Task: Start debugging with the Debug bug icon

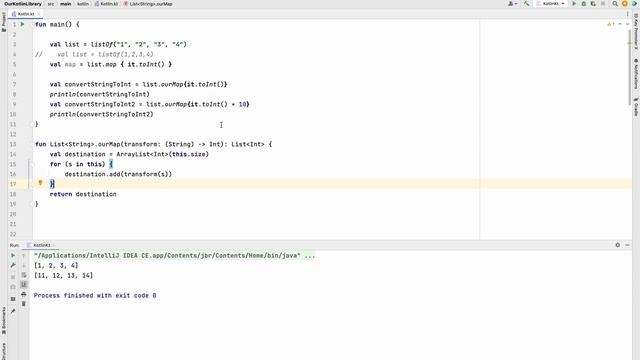Action: coord(584,4)
